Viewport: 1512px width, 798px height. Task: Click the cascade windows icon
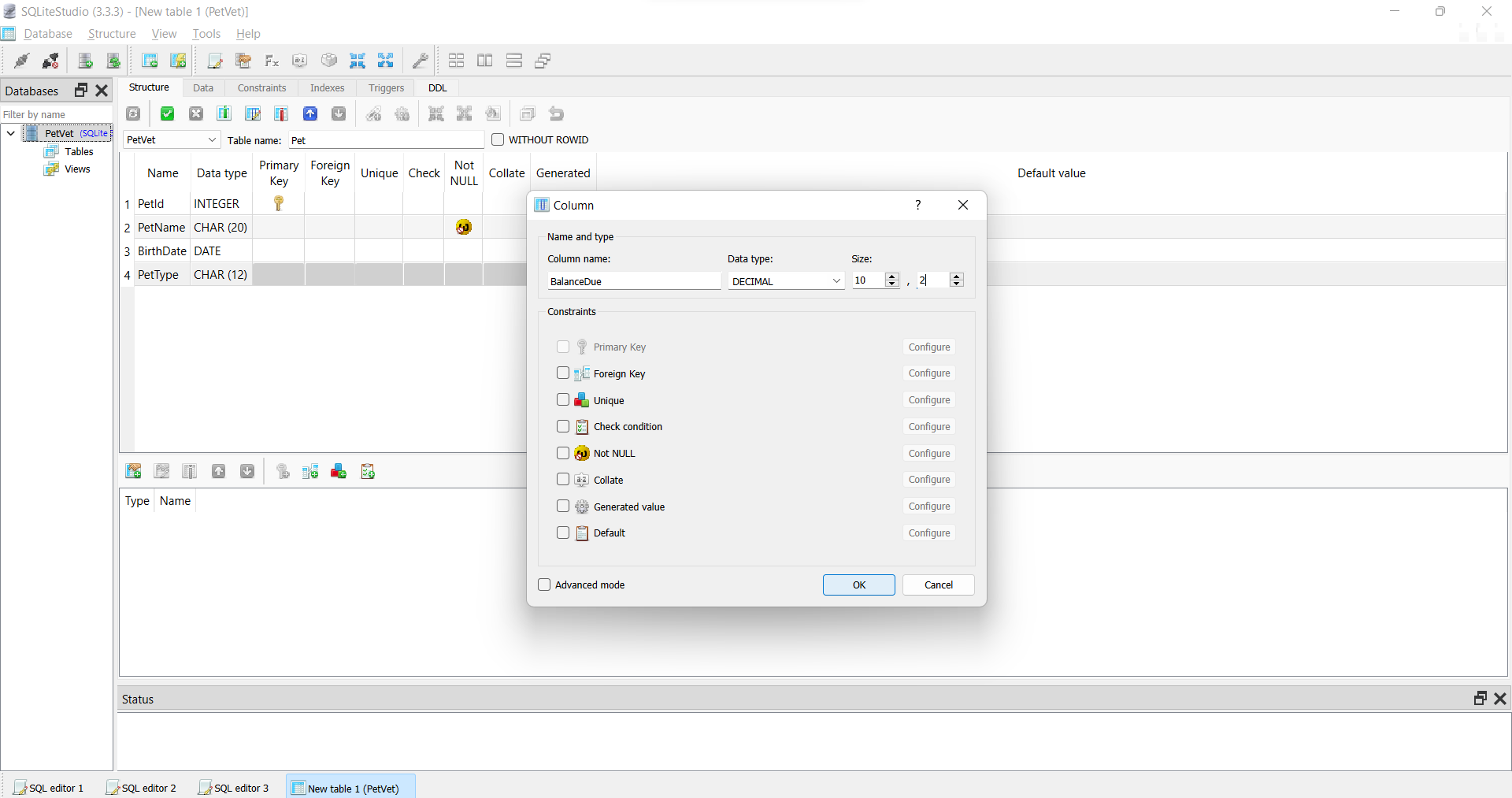tap(543, 61)
